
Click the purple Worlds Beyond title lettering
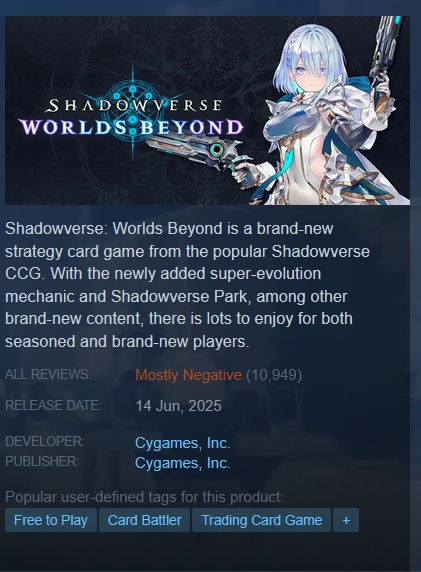[131, 127]
